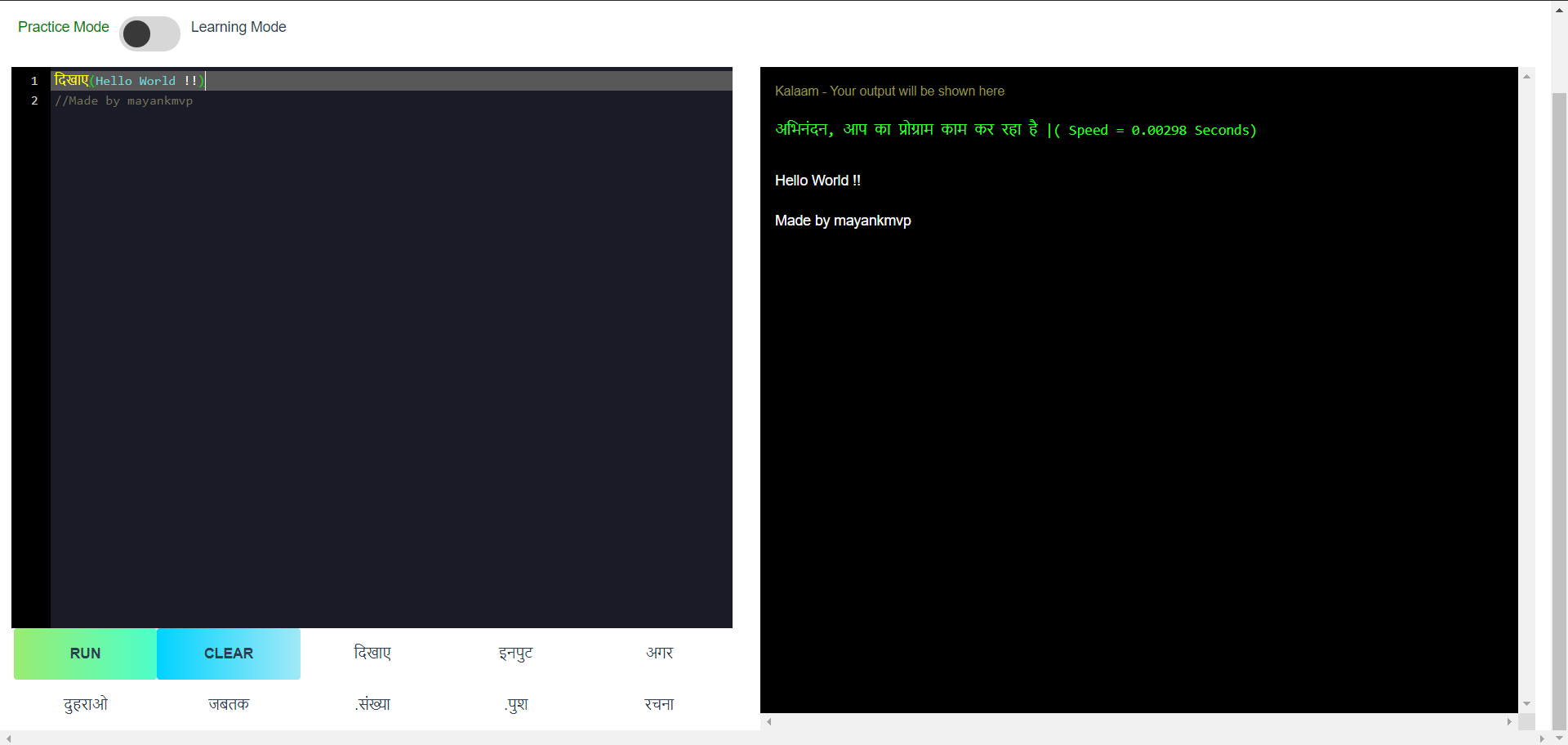Insert the .पुश keyword button
This screenshot has height=745, width=1568.
tap(515, 704)
